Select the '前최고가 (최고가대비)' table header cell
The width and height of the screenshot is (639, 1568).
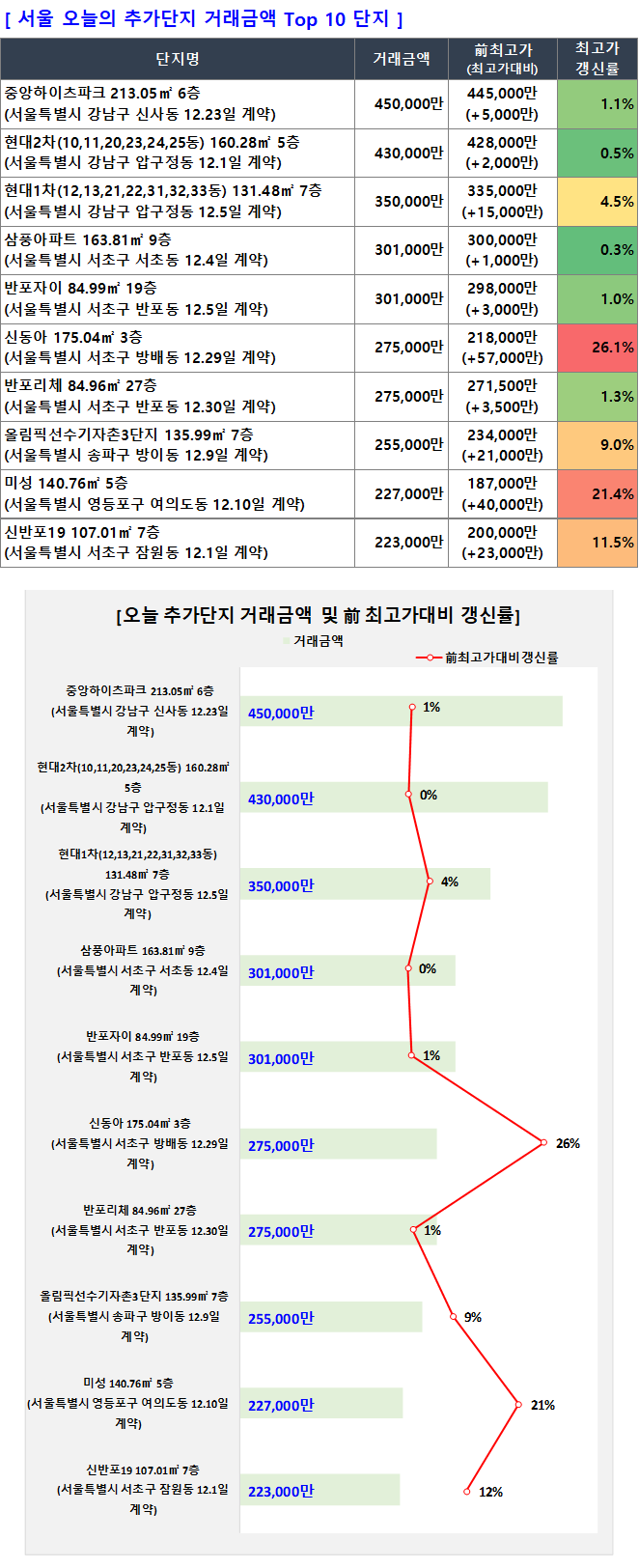tap(503, 59)
